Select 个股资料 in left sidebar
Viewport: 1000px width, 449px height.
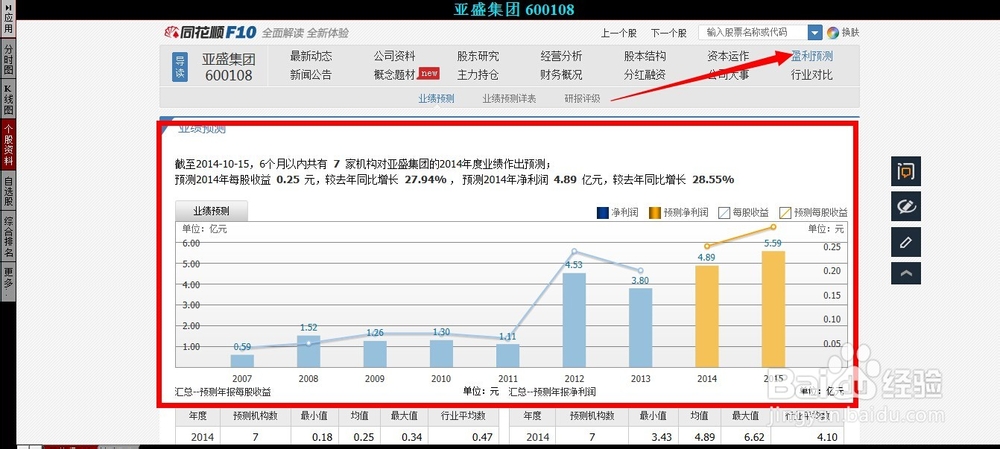click(x=8, y=145)
